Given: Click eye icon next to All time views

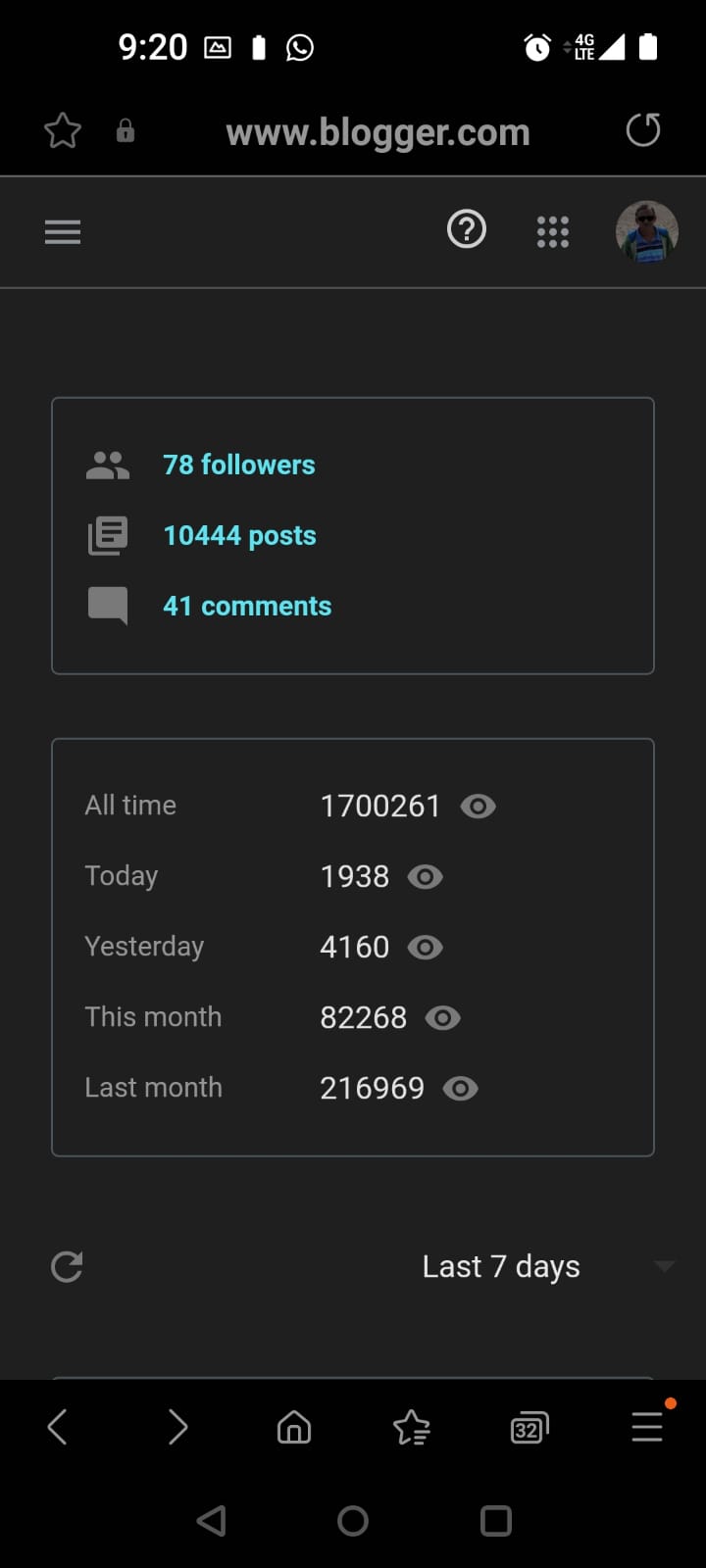Looking at the screenshot, I should click(478, 806).
